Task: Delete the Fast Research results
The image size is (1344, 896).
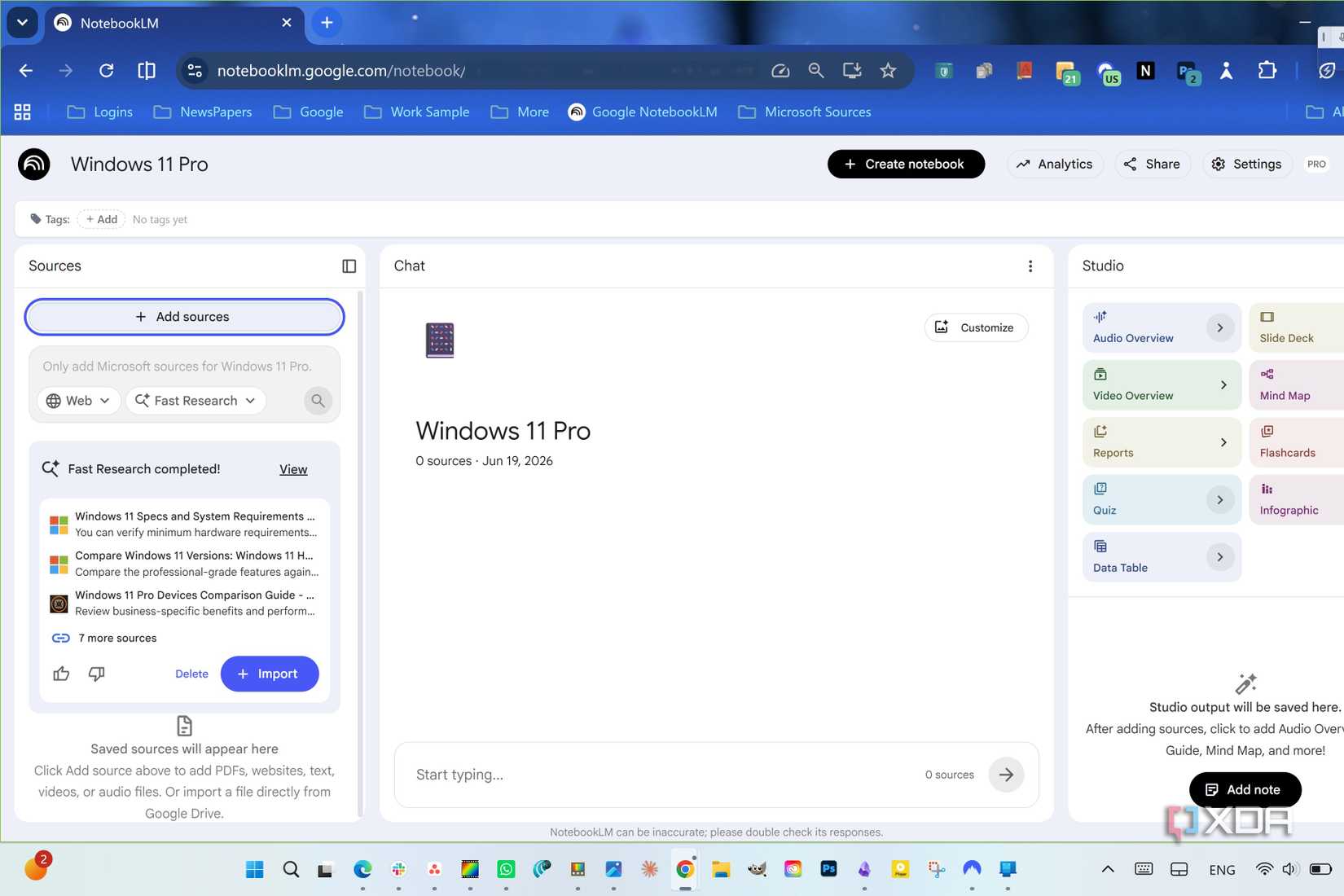Action: tap(191, 674)
